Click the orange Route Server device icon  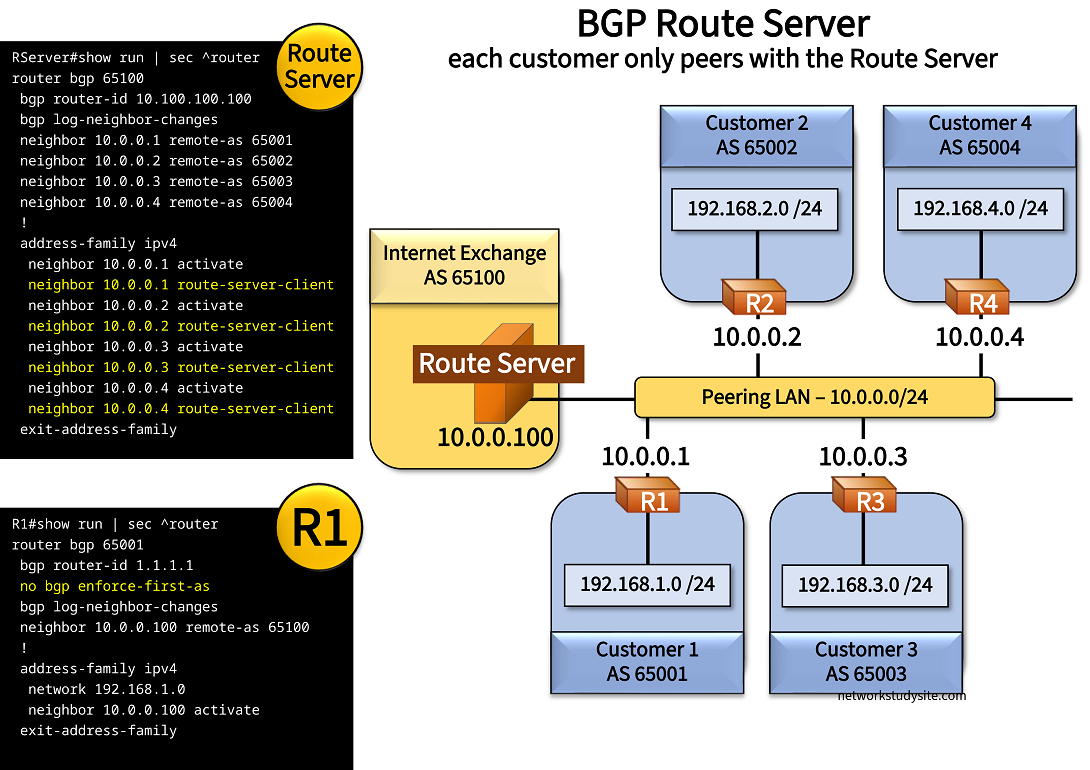click(x=502, y=402)
